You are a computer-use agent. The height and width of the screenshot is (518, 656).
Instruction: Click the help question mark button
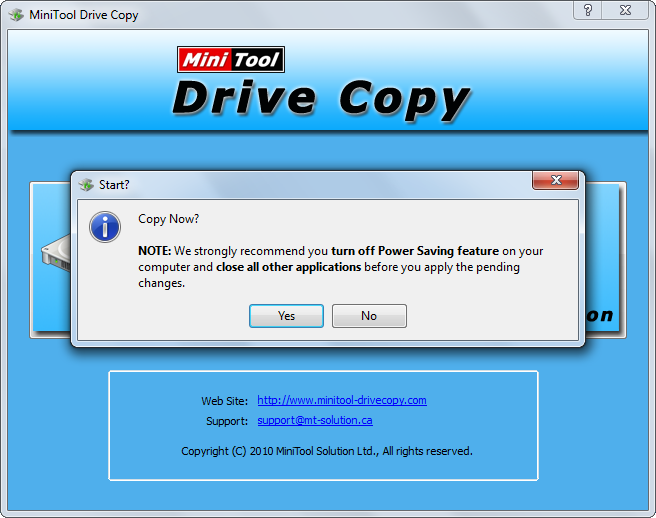pyautogui.click(x=588, y=10)
